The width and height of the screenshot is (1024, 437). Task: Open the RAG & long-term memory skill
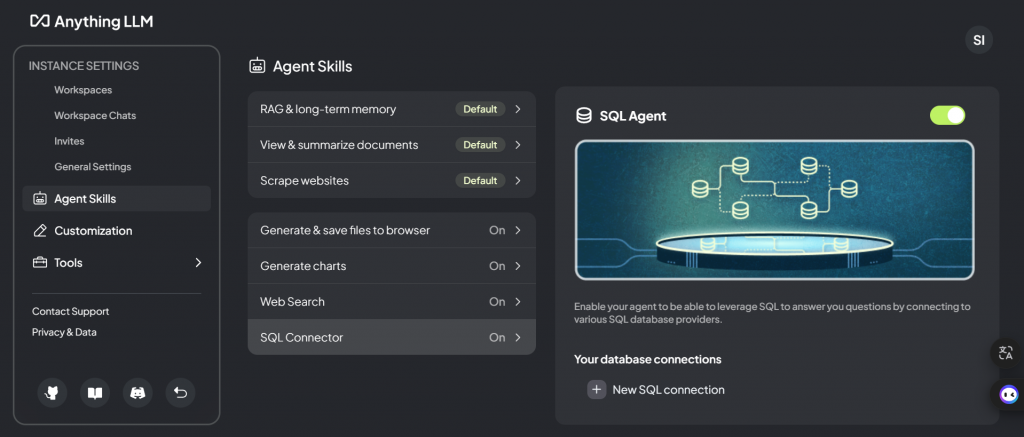[x=391, y=109]
